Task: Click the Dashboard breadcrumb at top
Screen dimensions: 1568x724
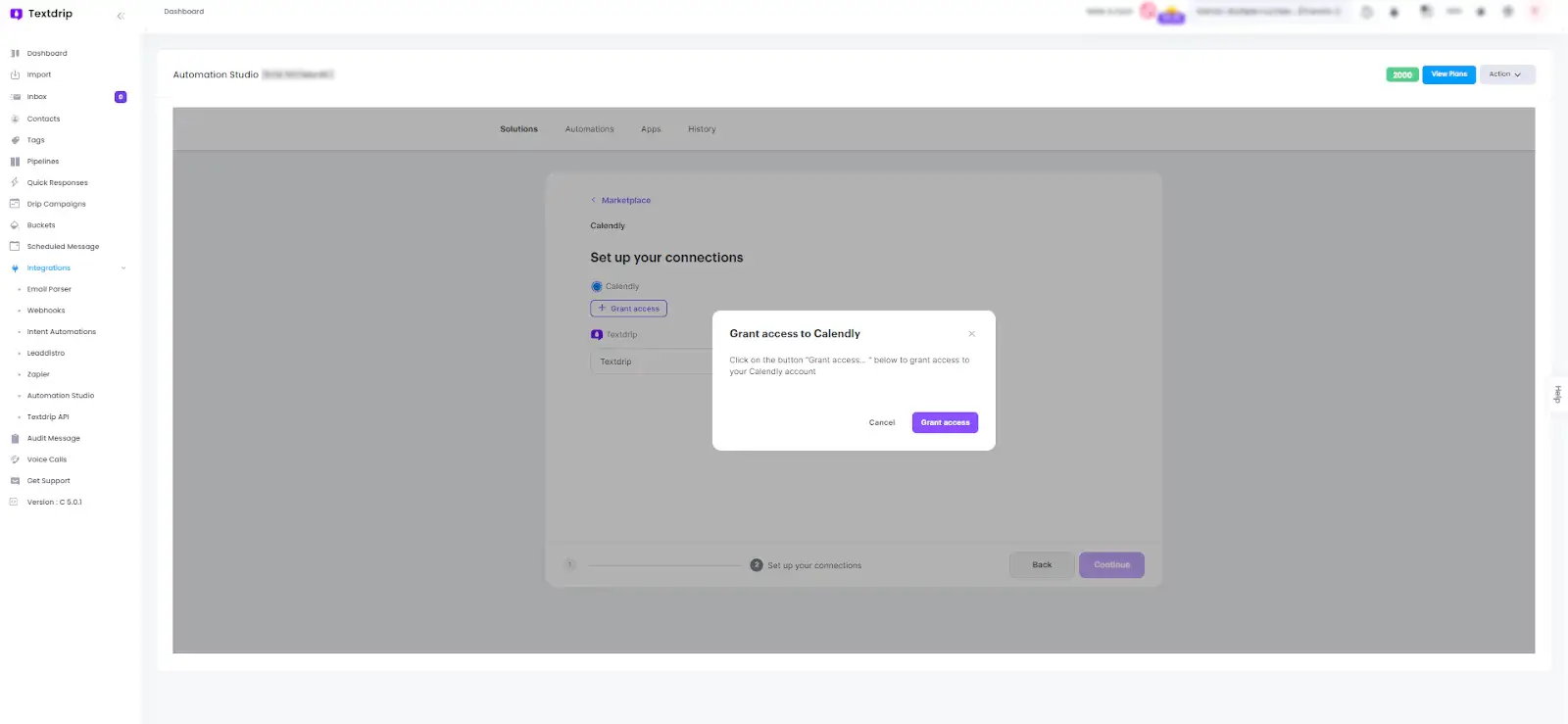Action: [x=184, y=12]
